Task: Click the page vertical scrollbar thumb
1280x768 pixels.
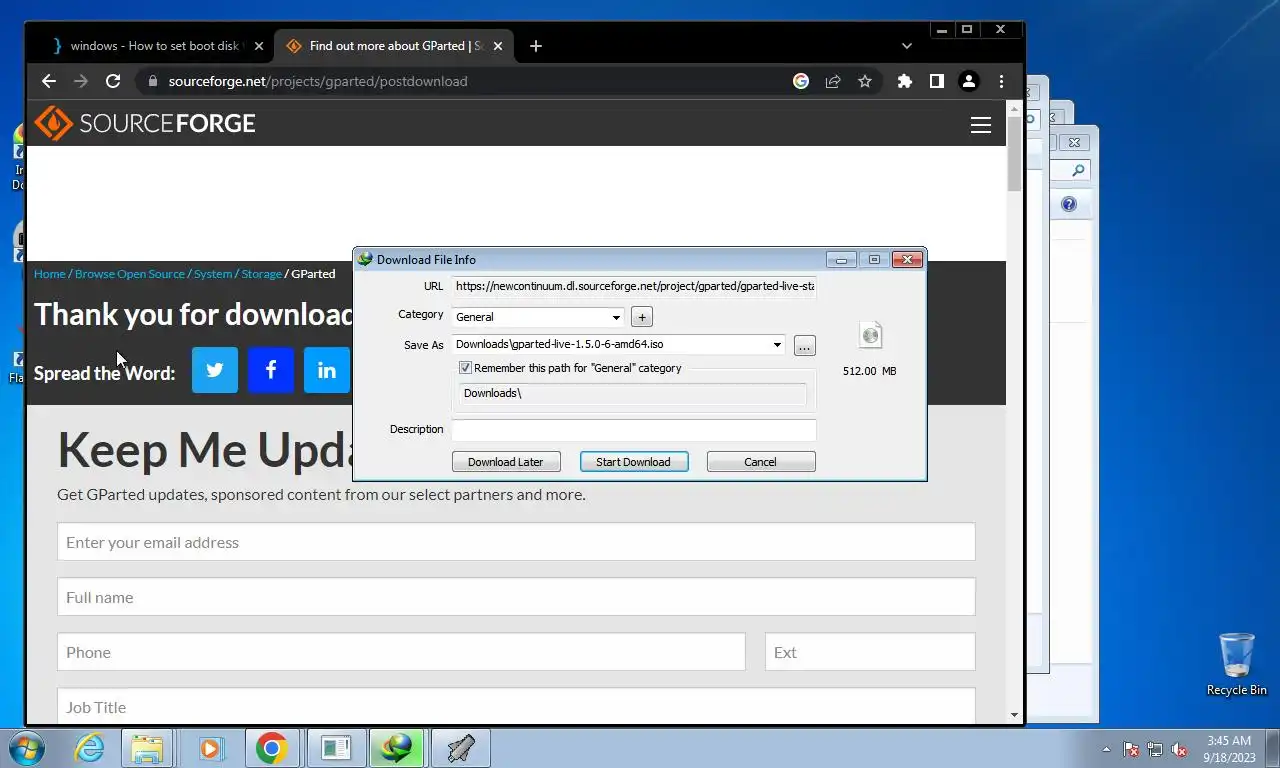Action: point(1014,153)
